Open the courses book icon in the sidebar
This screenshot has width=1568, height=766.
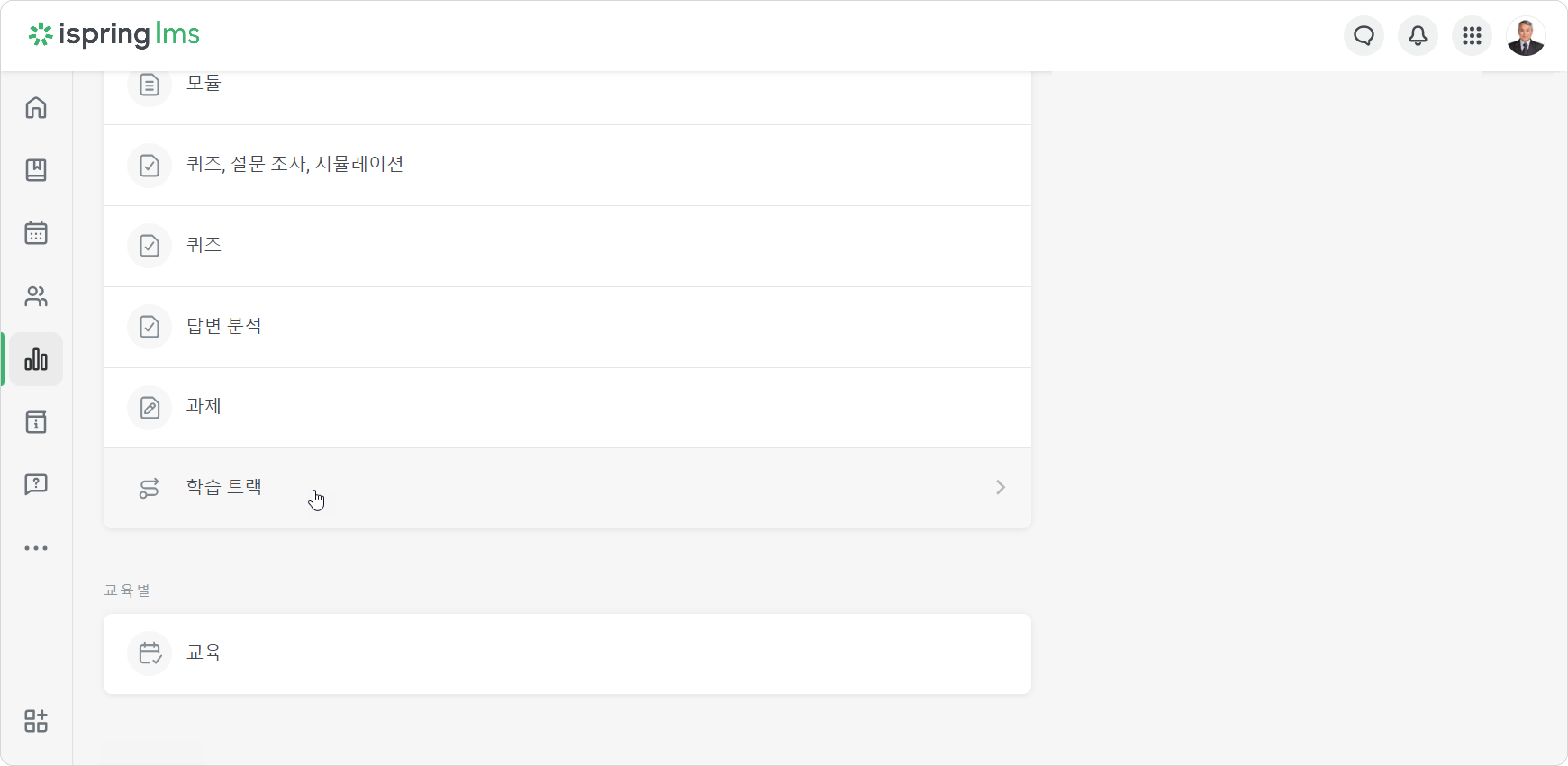pos(36,170)
